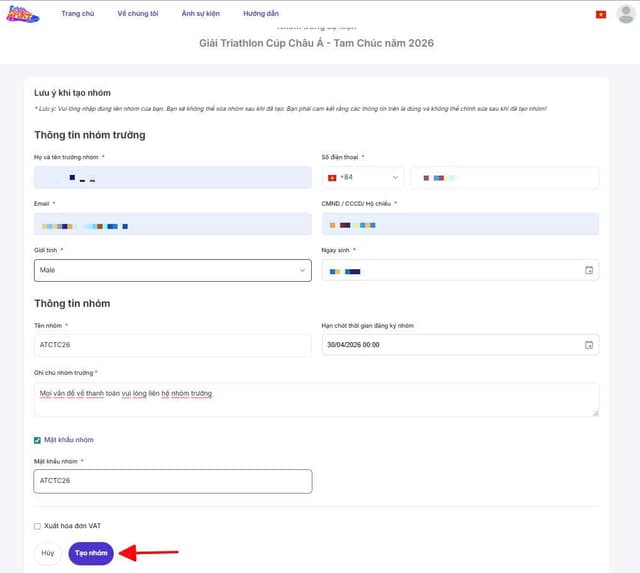
Task: Open calendar icon for registration deadline
Action: (x=588, y=345)
